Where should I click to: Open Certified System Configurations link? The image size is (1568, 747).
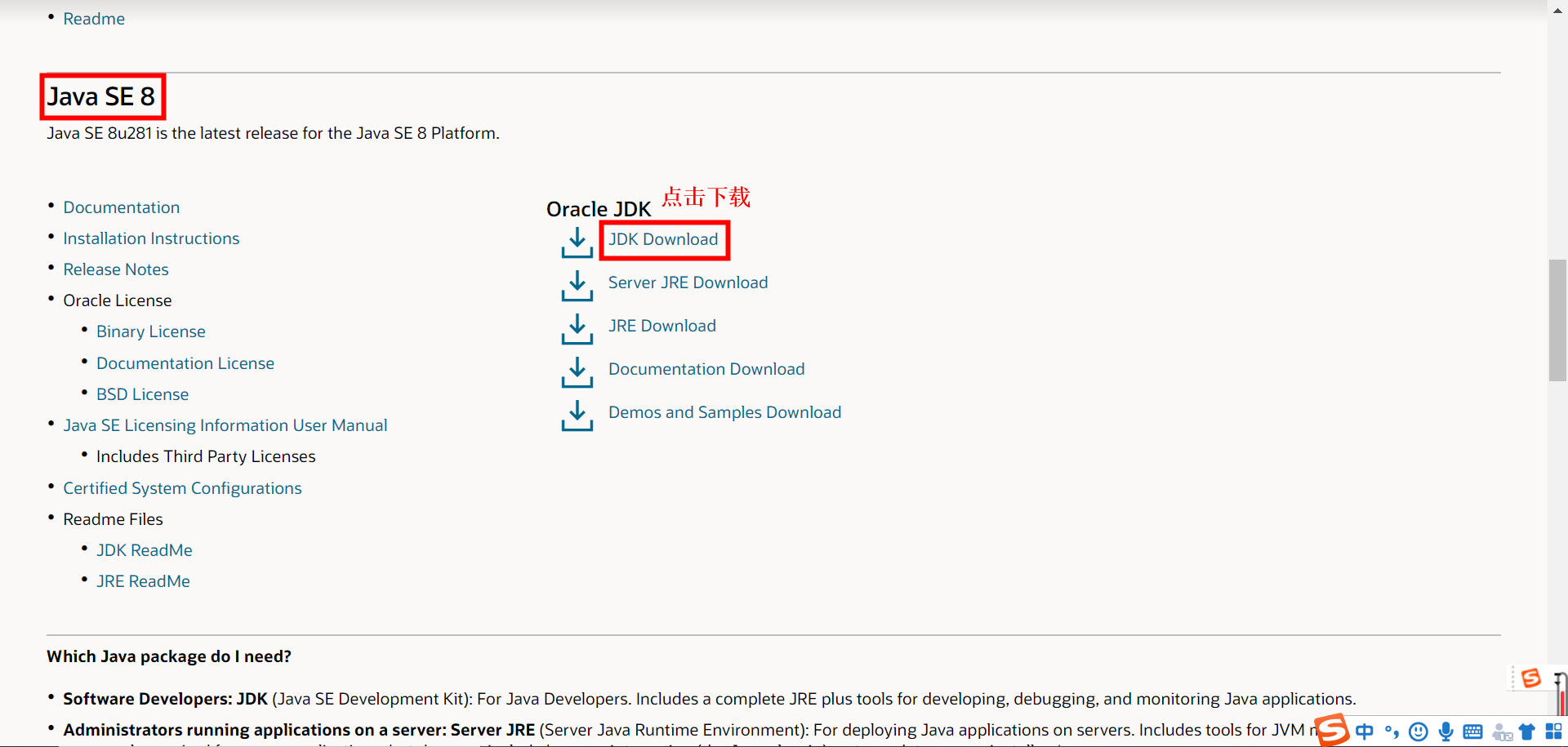pos(182,488)
